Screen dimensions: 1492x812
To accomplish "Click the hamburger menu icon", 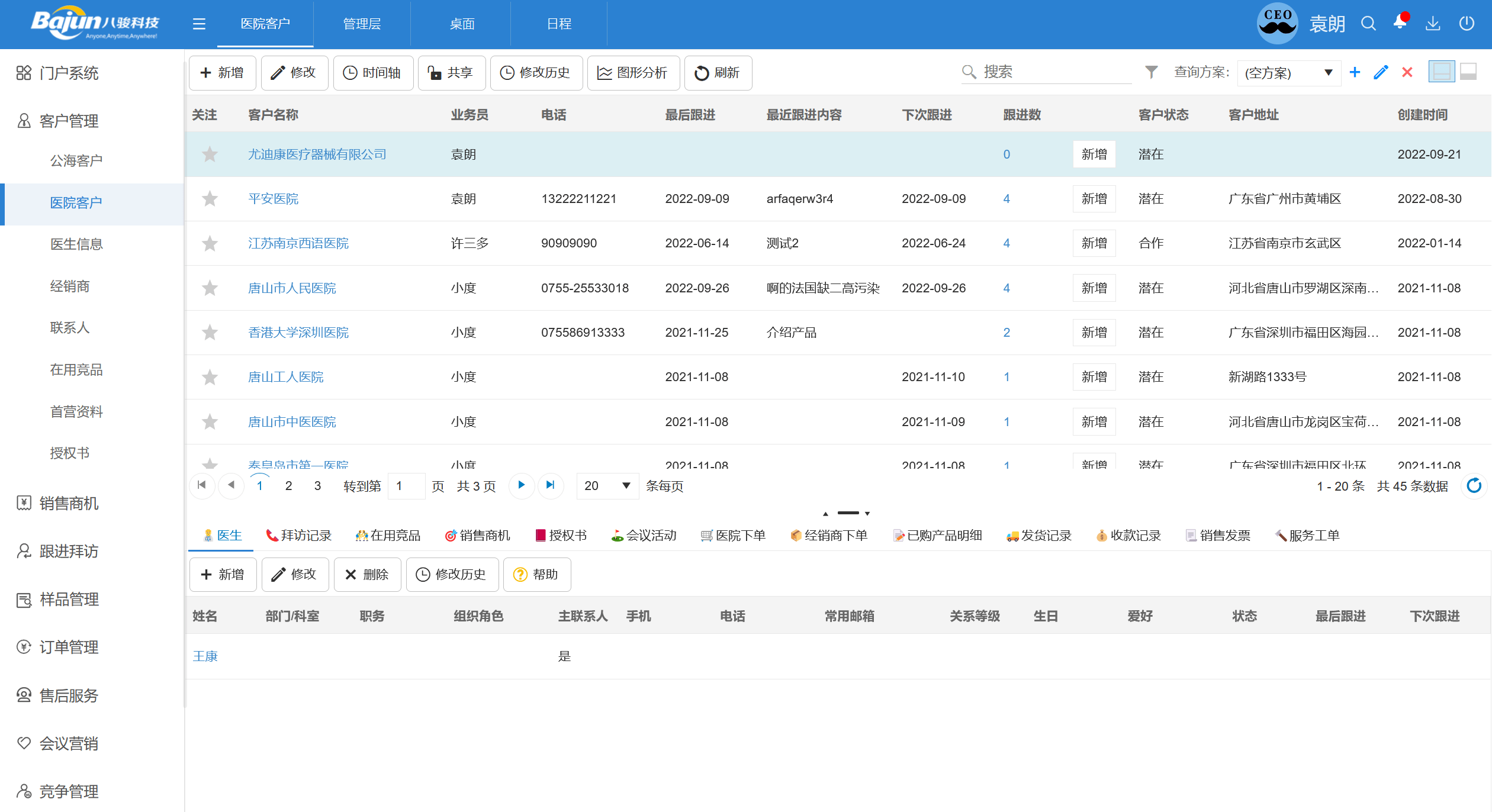I will [199, 24].
